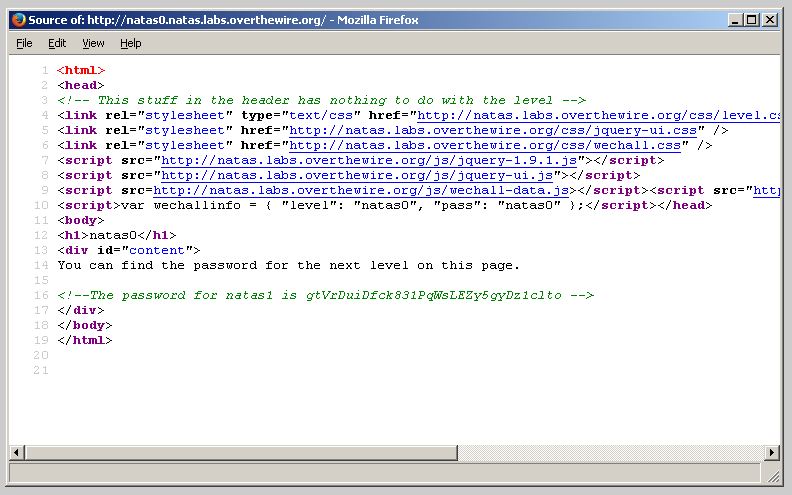Open the View menu
The image size is (792, 495).
tap(93, 43)
